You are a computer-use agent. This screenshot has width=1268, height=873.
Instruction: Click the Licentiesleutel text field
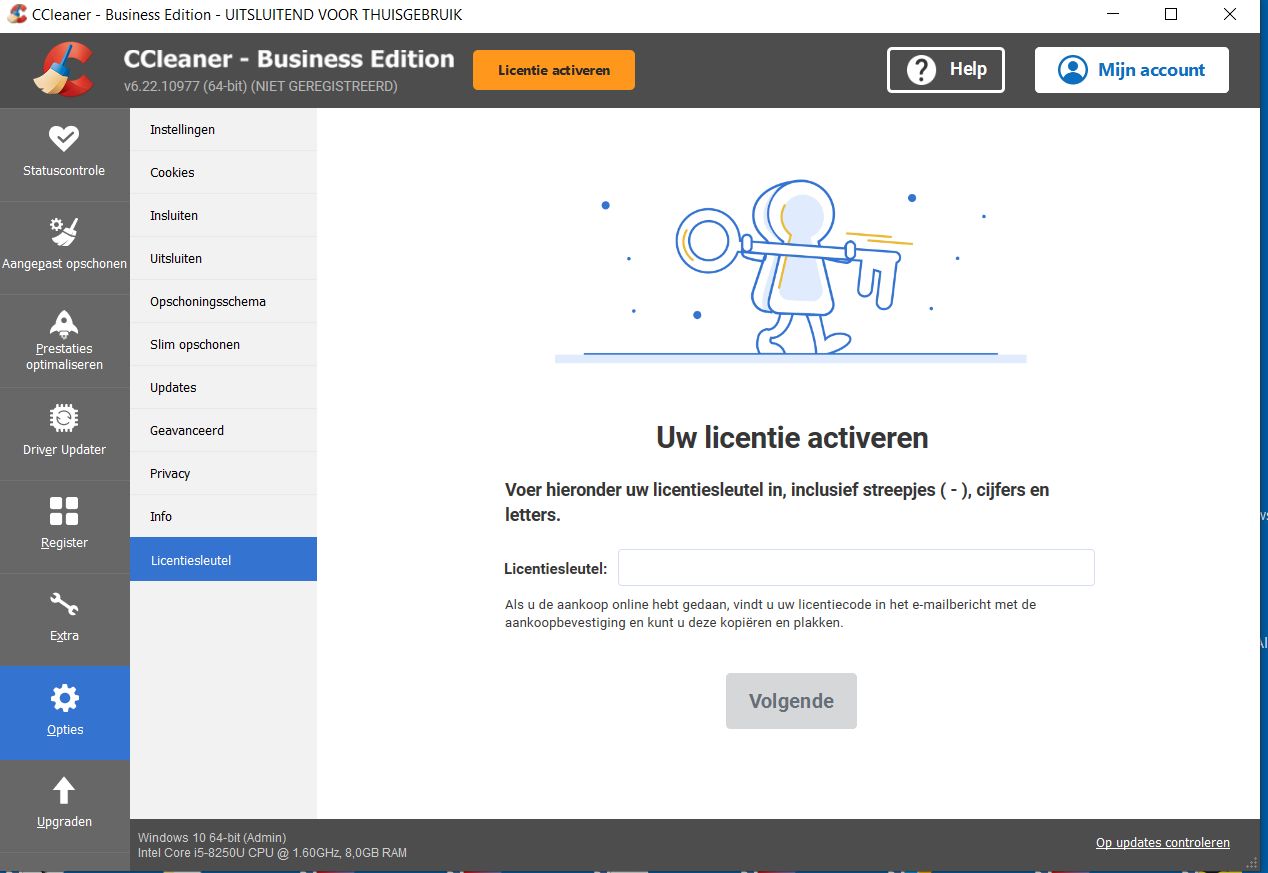[x=856, y=568]
